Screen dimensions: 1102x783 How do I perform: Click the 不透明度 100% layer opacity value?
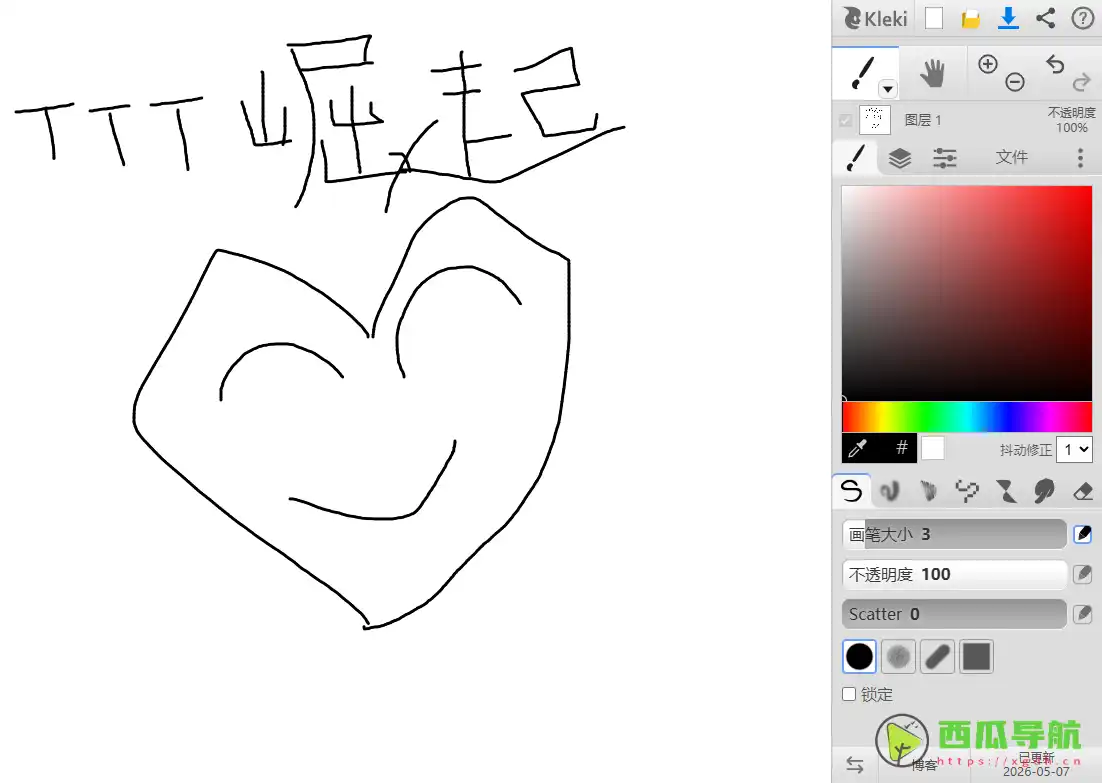tap(1071, 120)
